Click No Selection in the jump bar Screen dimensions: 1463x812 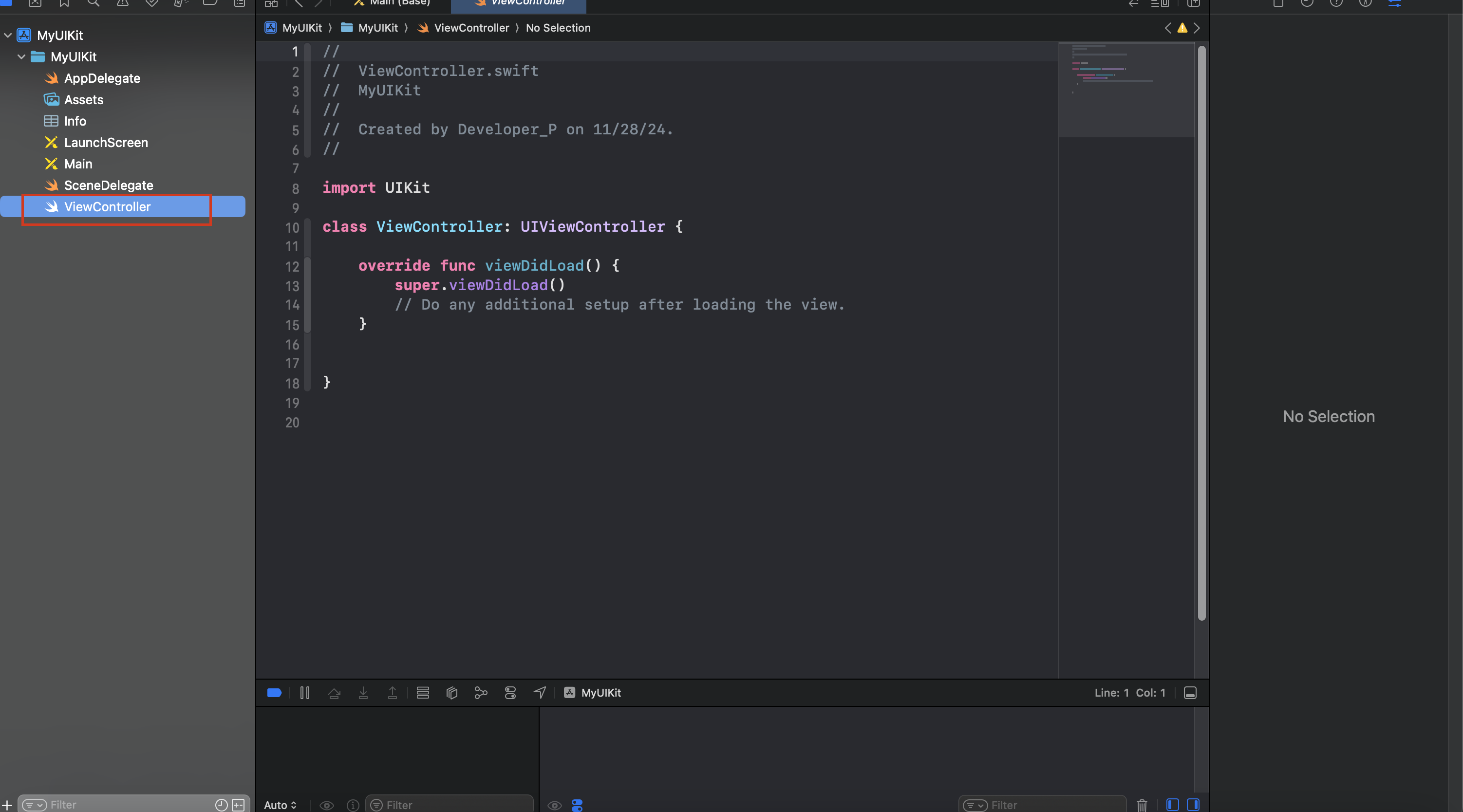558,28
